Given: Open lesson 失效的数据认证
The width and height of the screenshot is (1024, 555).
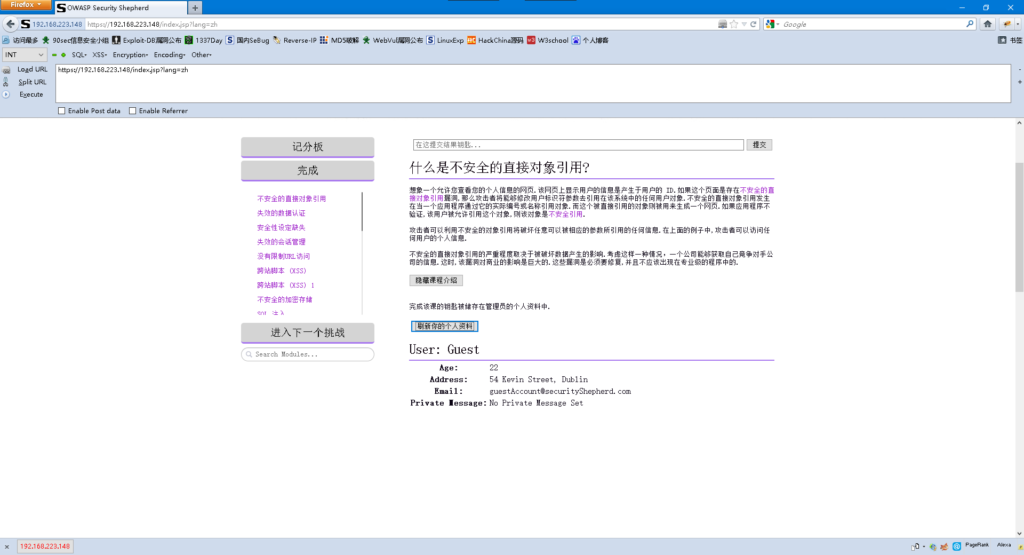Looking at the screenshot, I should point(281,213).
